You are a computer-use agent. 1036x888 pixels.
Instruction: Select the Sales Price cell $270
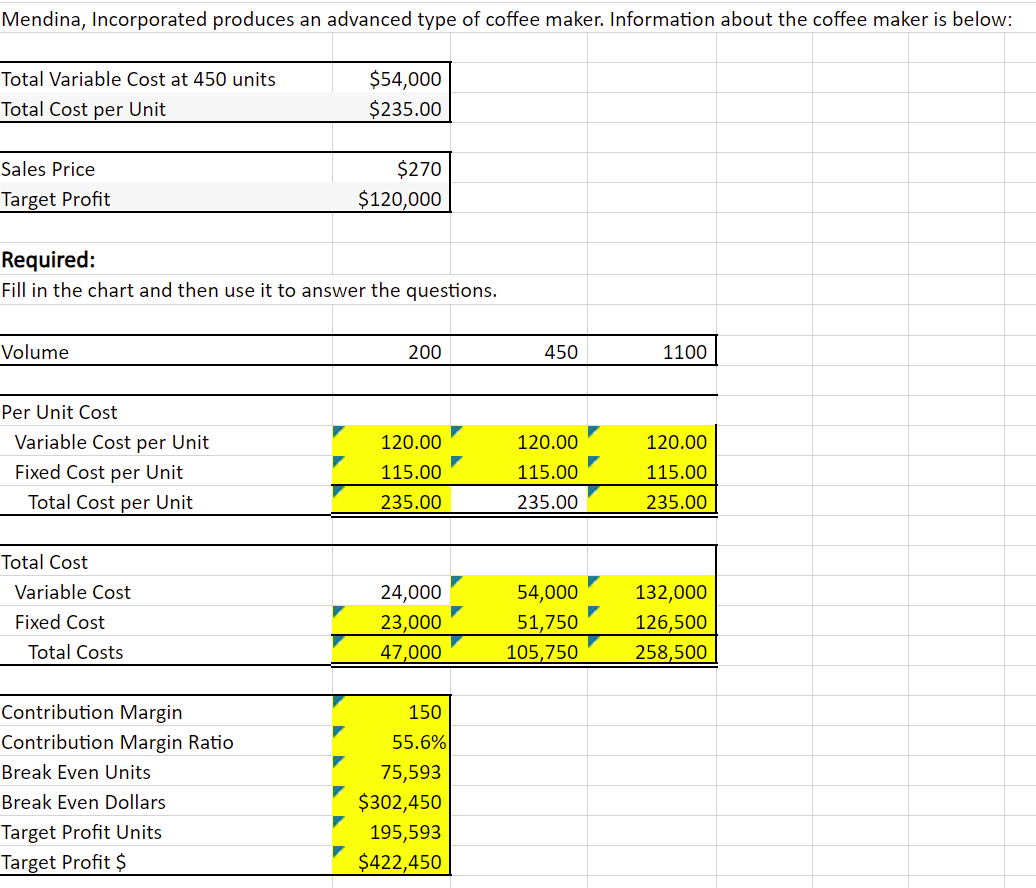pyautogui.click(x=392, y=168)
